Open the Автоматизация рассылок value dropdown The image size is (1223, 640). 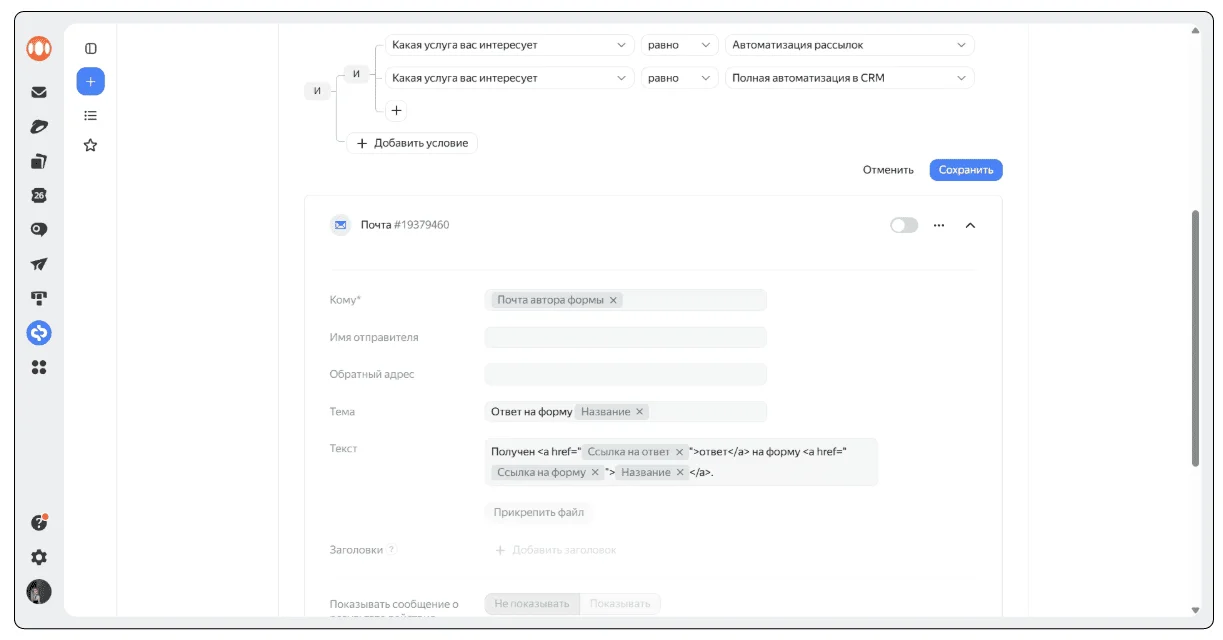(x=850, y=45)
